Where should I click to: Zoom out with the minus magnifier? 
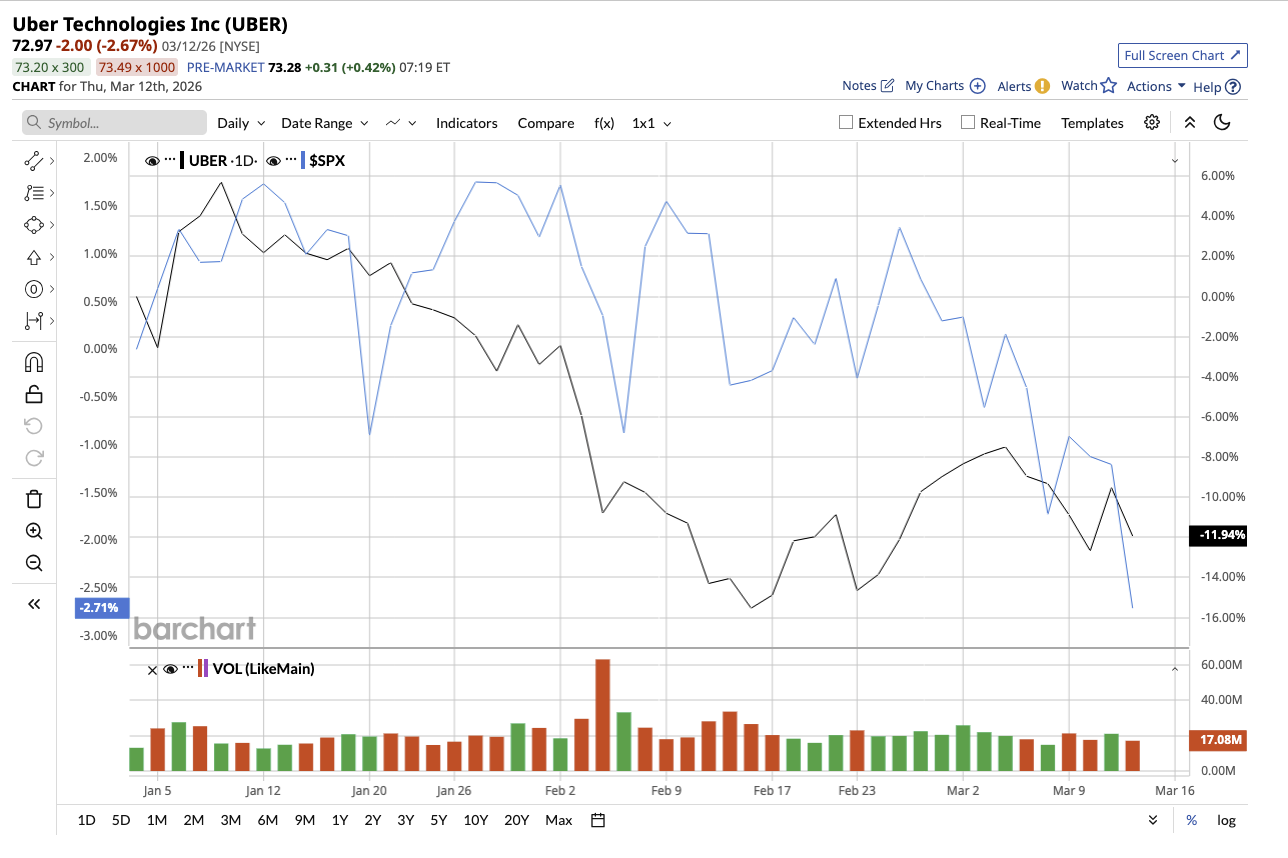tap(34, 563)
